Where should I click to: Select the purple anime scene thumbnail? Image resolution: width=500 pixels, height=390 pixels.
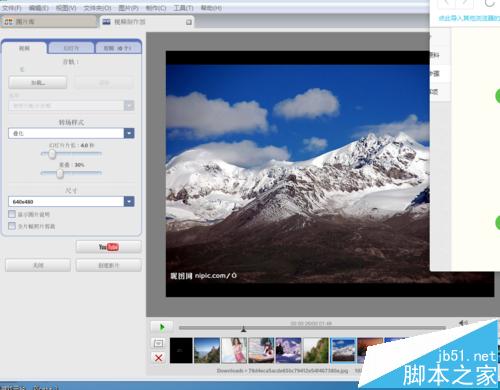click(289, 350)
